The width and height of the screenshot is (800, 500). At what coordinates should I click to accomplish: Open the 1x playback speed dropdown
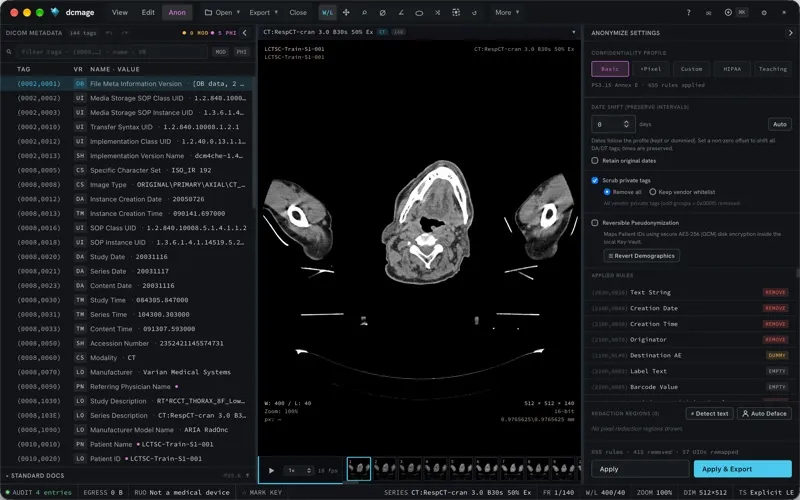299,470
